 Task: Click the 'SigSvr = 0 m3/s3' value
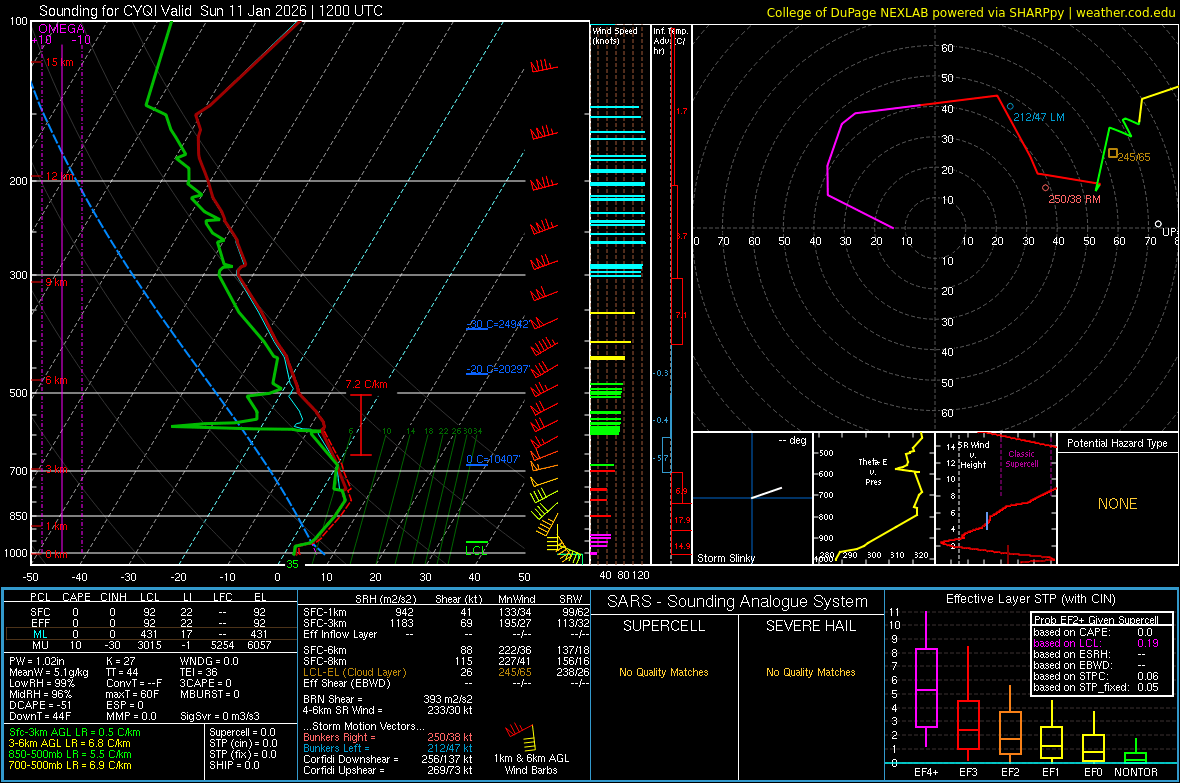pos(220,716)
